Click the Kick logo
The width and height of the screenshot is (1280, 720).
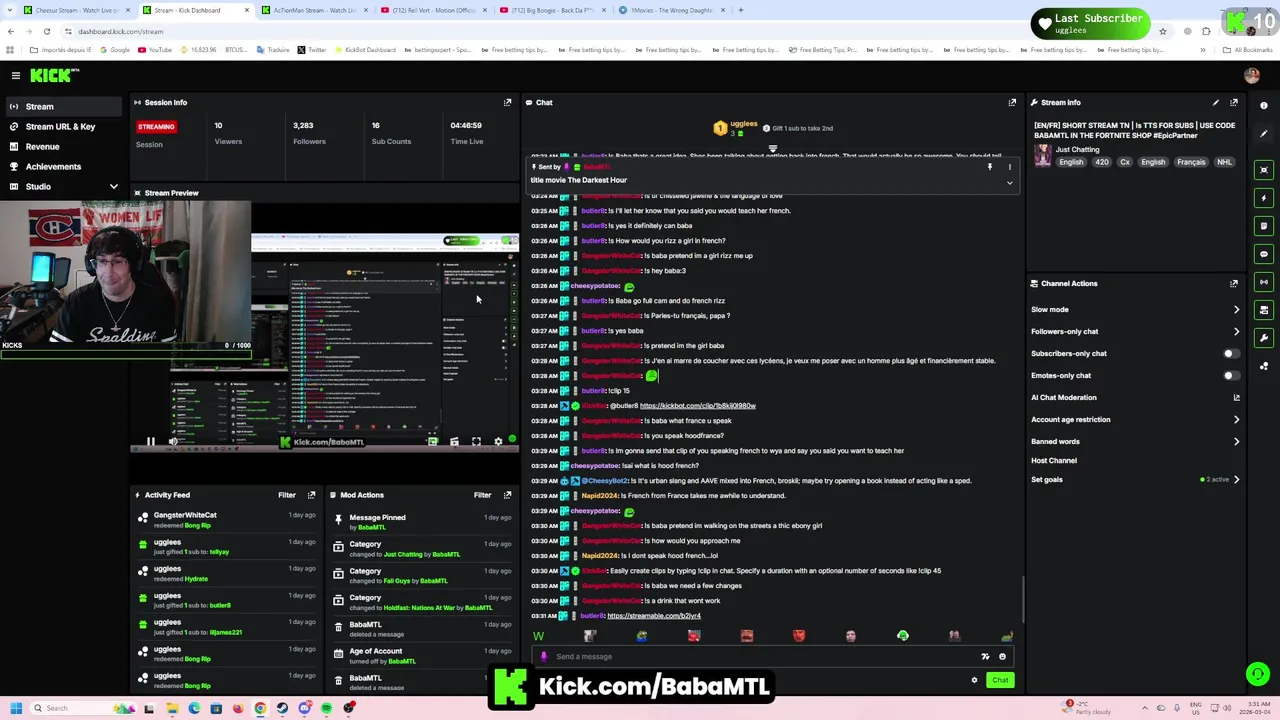[x=54, y=75]
